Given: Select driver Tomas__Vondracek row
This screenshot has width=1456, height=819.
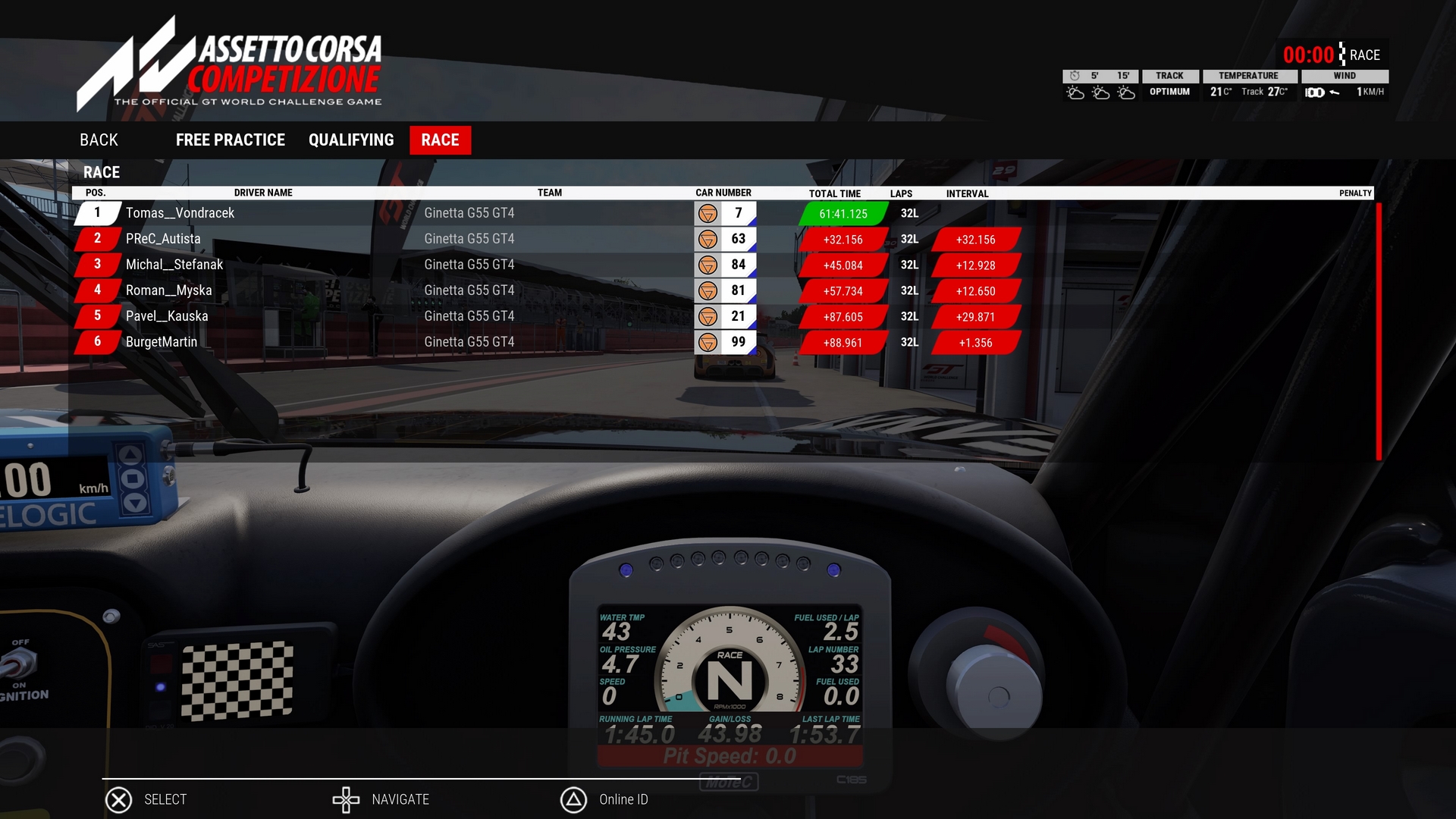Looking at the screenshot, I should 724,214.
